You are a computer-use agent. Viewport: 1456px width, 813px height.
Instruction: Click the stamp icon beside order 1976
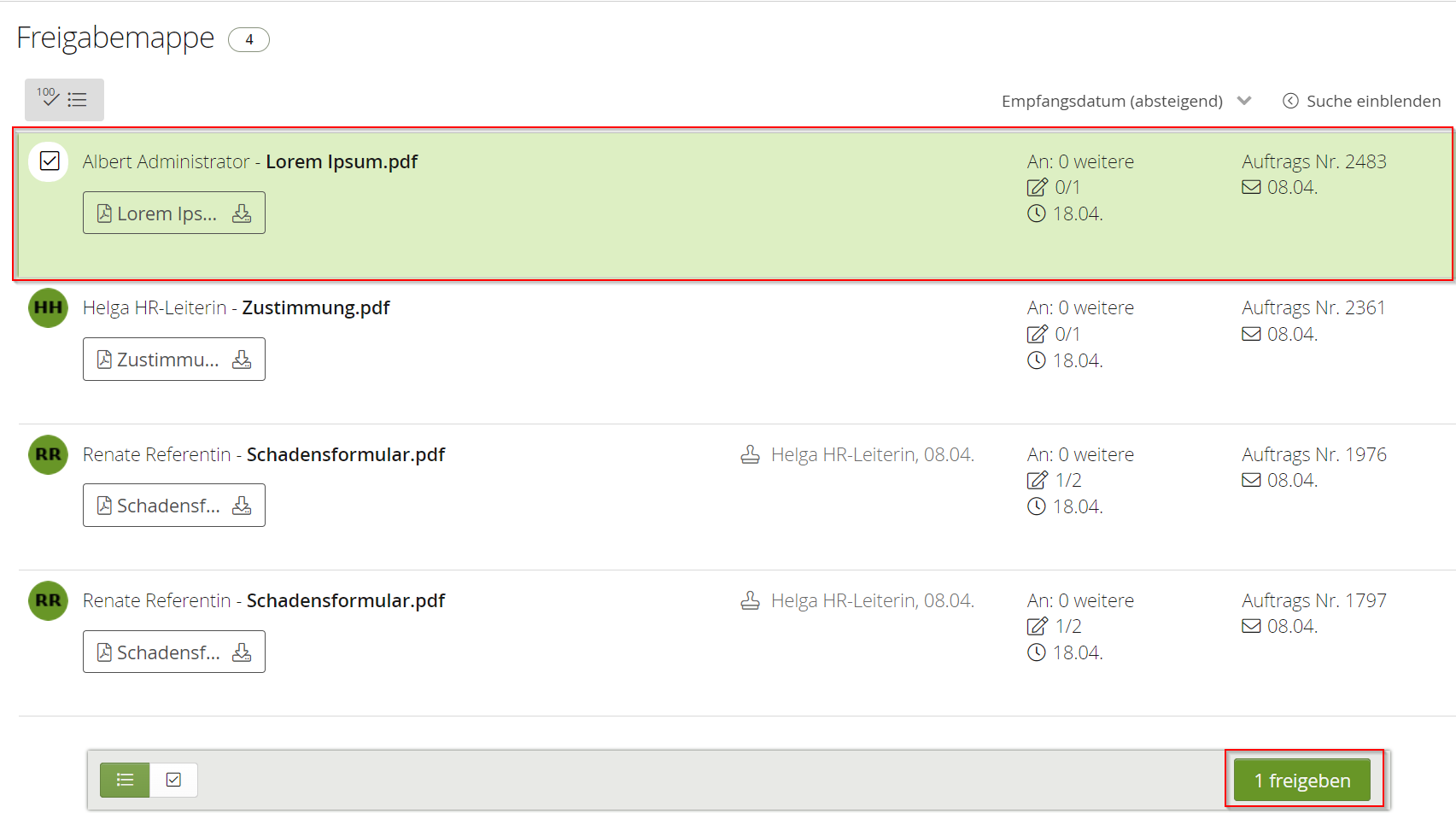[x=750, y=454]
